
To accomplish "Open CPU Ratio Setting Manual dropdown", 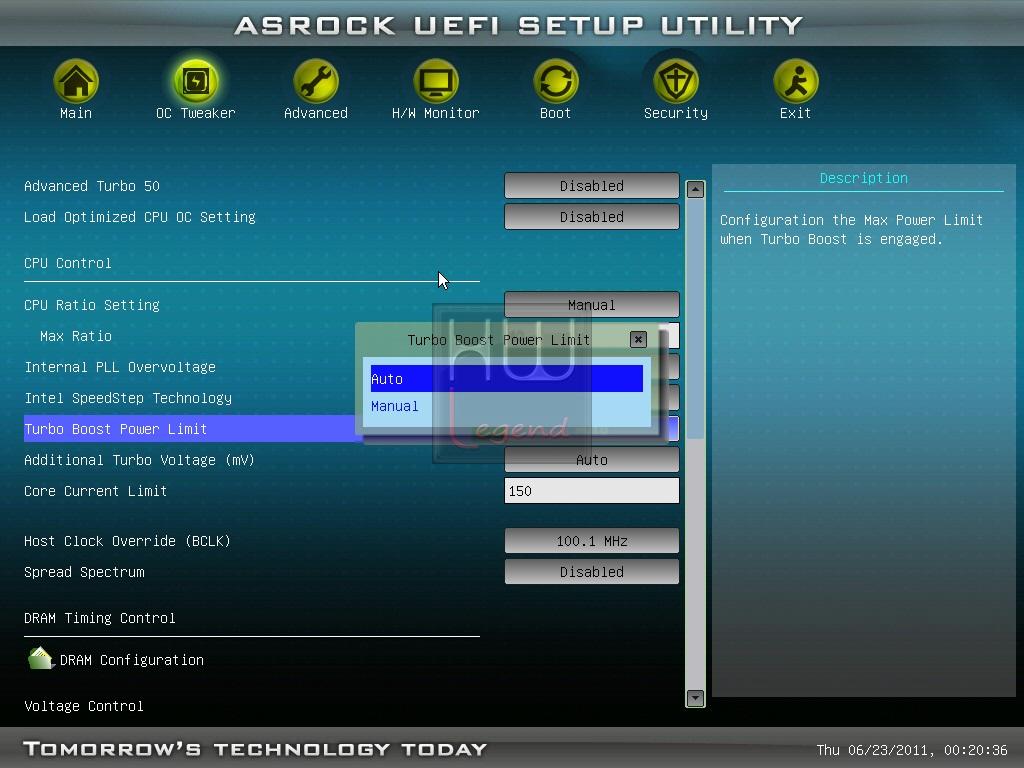I will click(x=592, y=304).
